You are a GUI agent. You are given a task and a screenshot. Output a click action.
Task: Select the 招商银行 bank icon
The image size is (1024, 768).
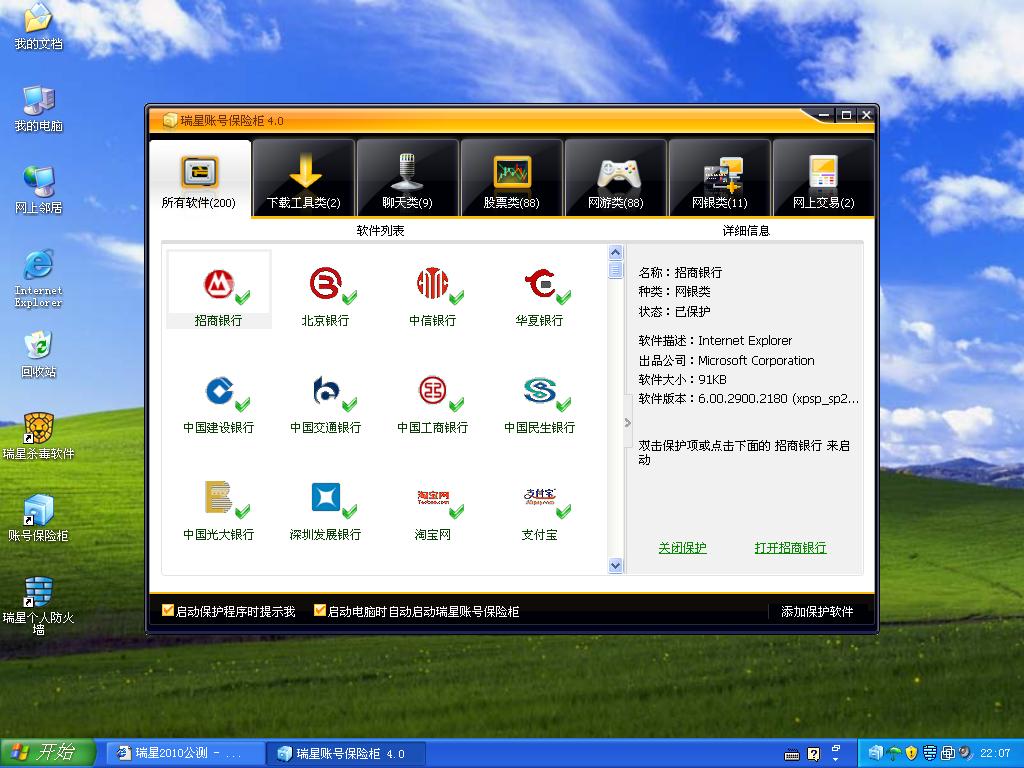219,289
